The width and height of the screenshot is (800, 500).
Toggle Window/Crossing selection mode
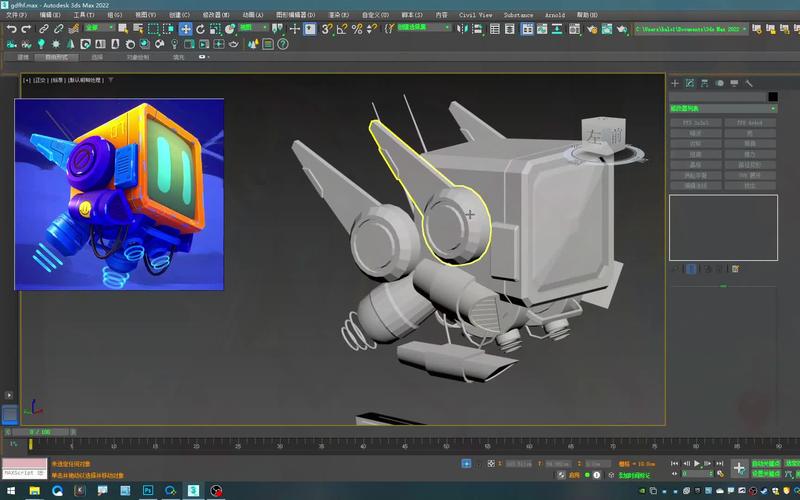(168, 29)
